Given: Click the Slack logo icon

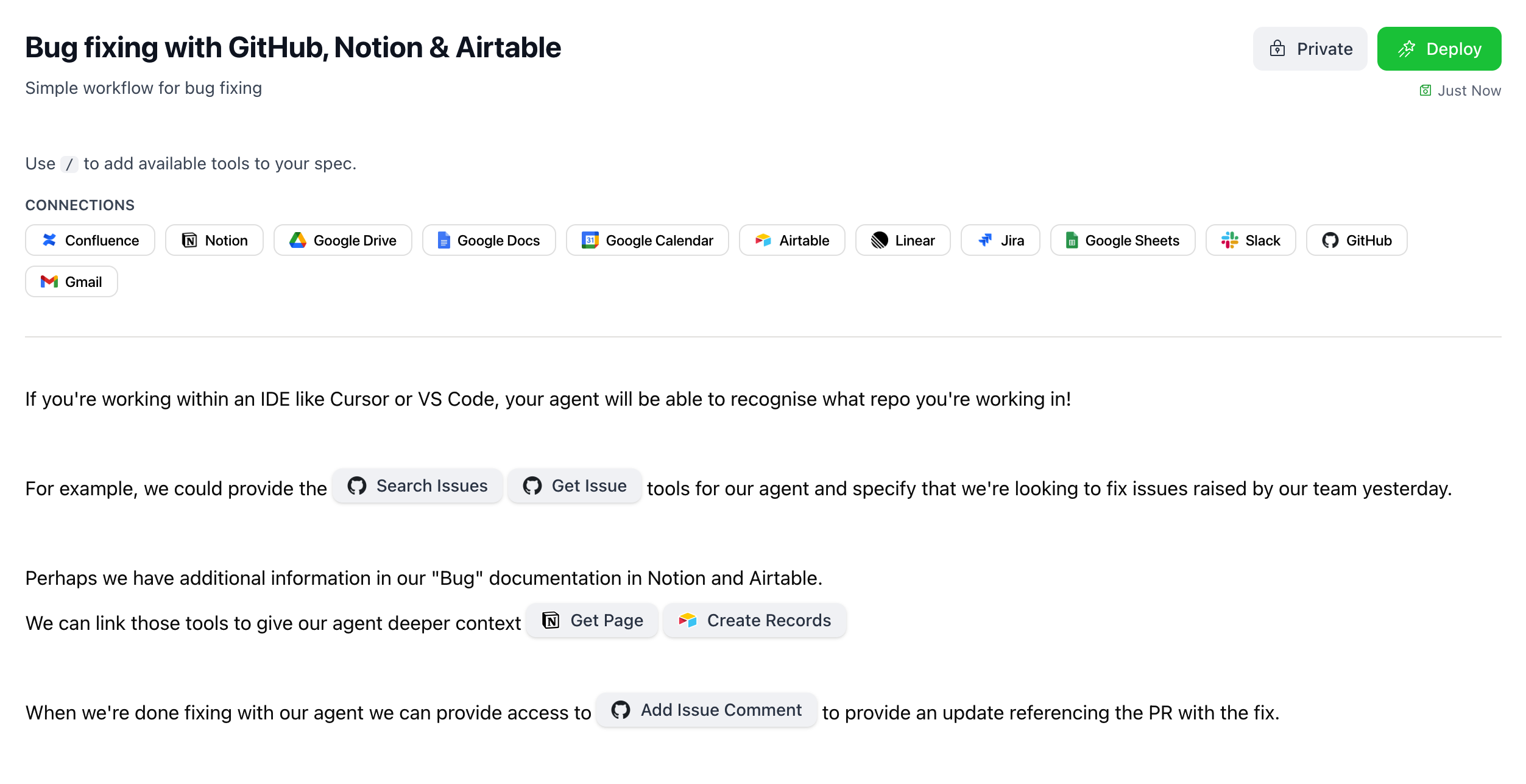Looking at the screenshot, I should 1229,241.
